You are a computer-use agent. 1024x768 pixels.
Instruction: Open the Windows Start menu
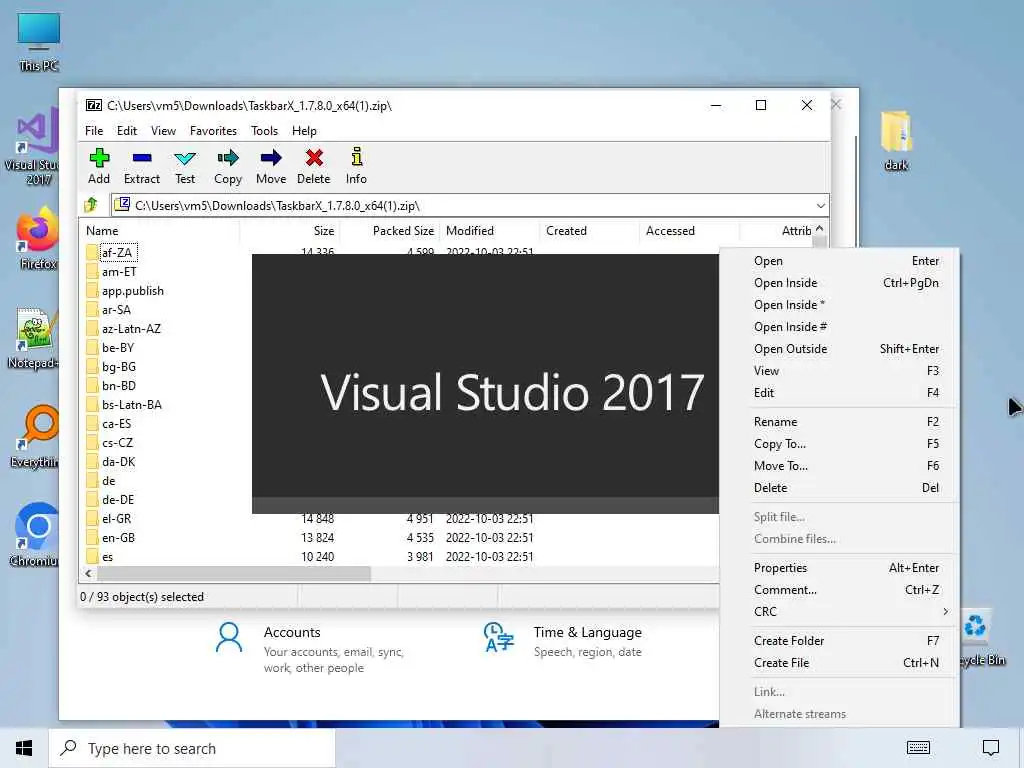[24, 748]
